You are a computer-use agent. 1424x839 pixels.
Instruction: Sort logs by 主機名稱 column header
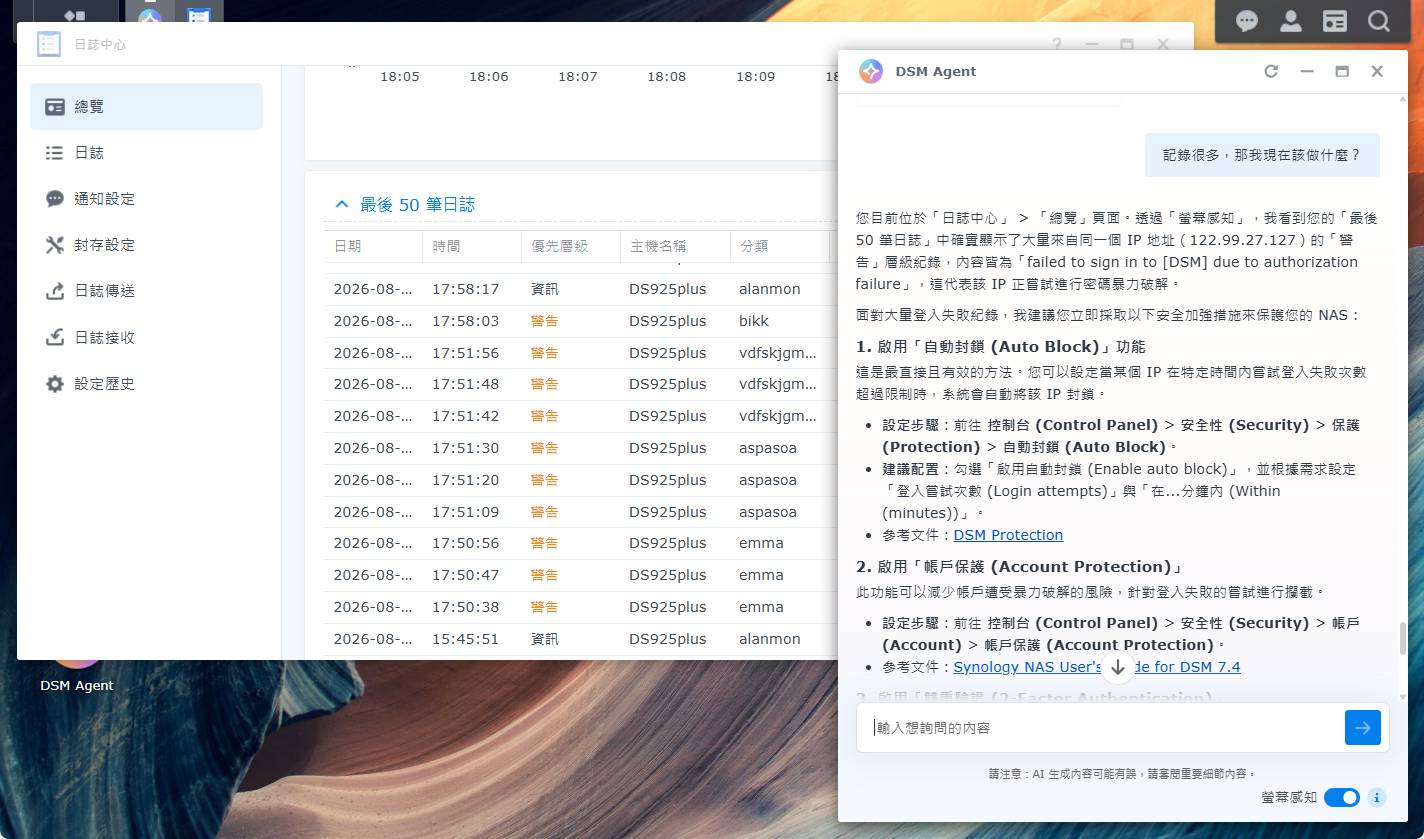point(675,246)
